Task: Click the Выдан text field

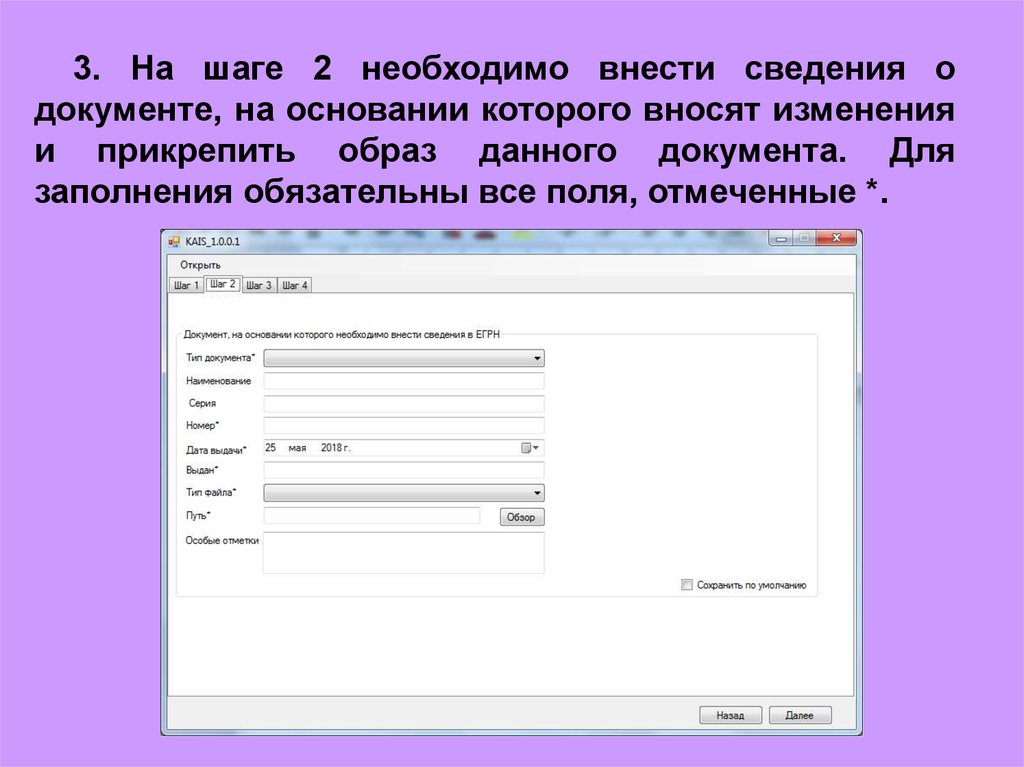Action: coord(403,470)
